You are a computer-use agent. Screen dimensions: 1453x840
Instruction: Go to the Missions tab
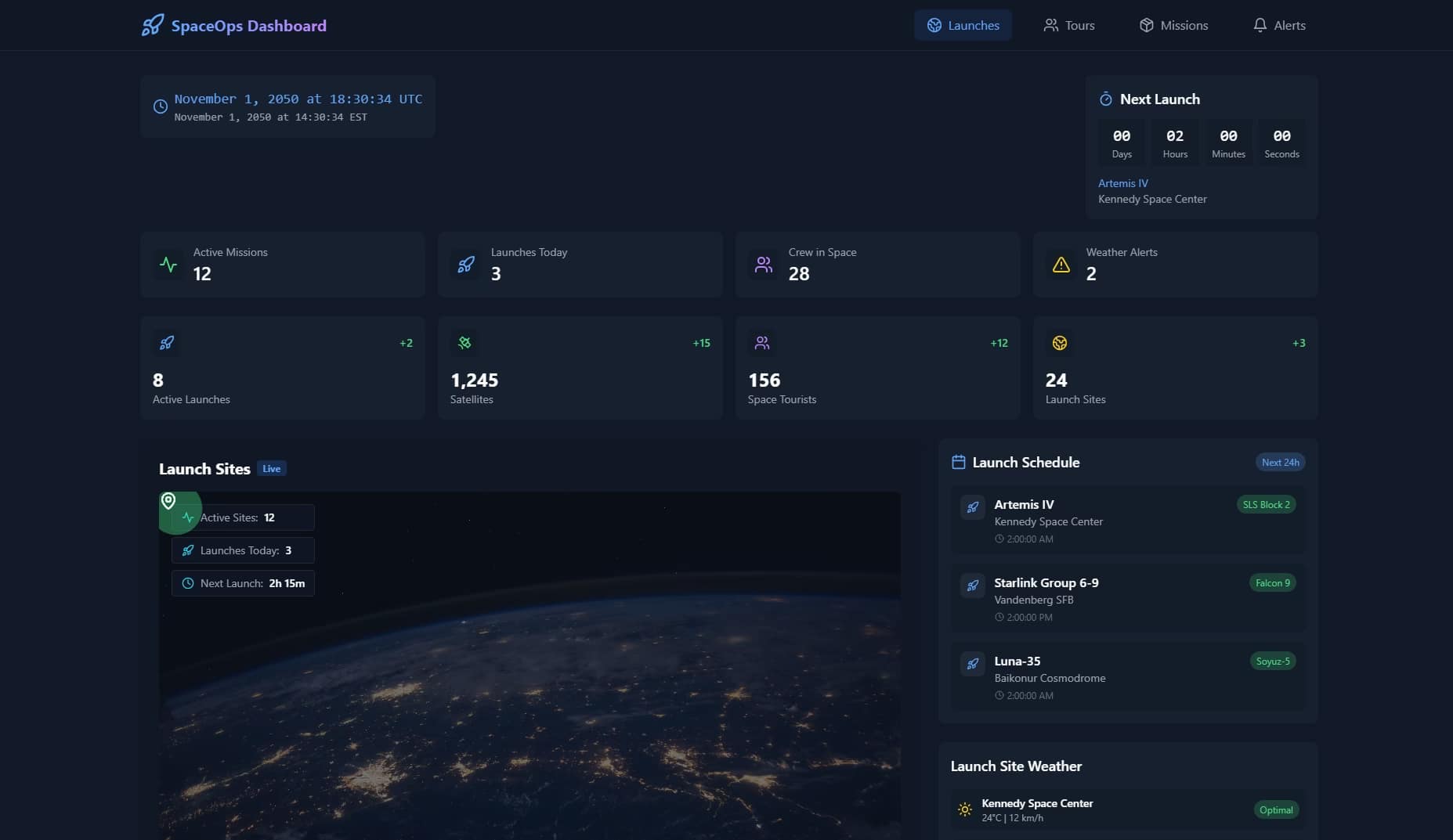[1173, 25]
